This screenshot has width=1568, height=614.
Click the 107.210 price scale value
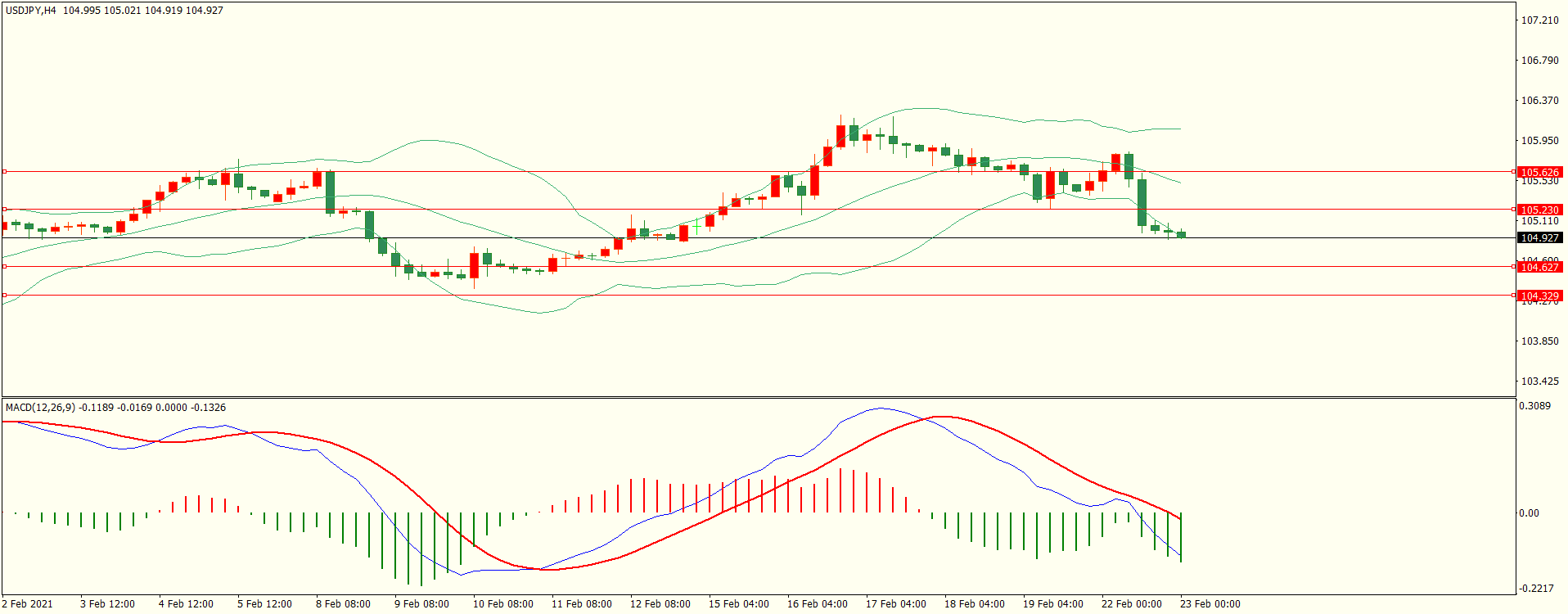coord(1539,20)
